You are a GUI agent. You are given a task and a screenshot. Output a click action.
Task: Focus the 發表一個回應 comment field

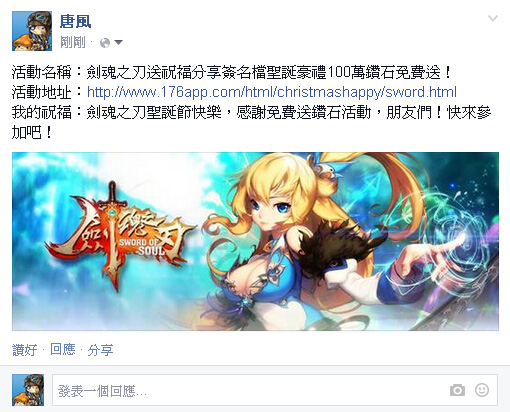pyautogui.click(x=275, y=390)
